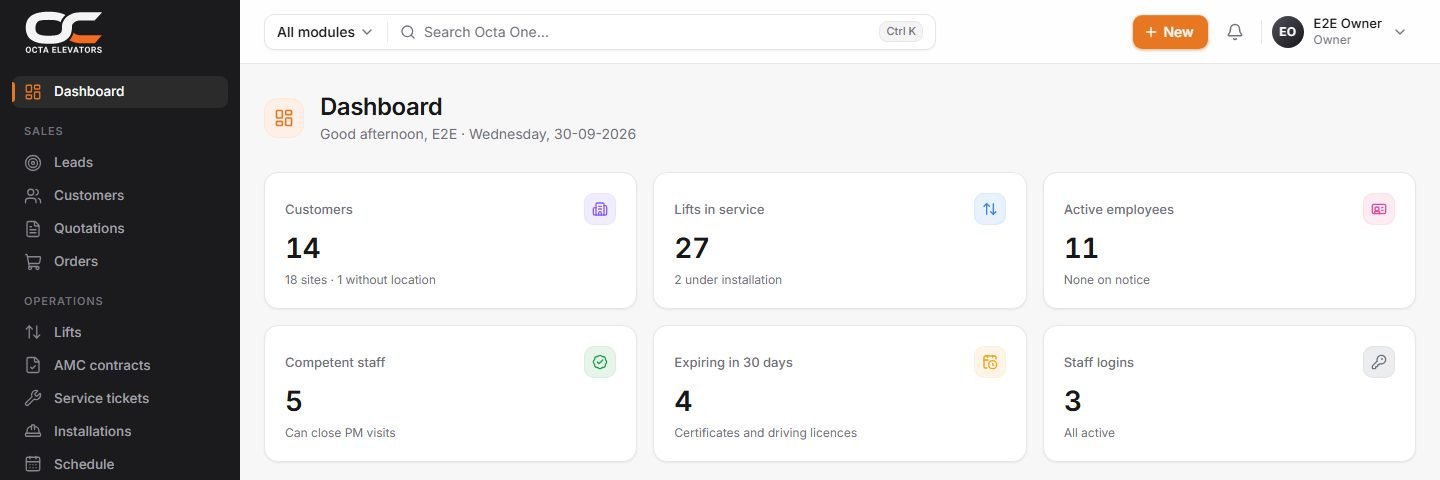This screenshot has height=480, width=1440.
Task: Open the Expiring in 30 days card
Action: point(840,394)
